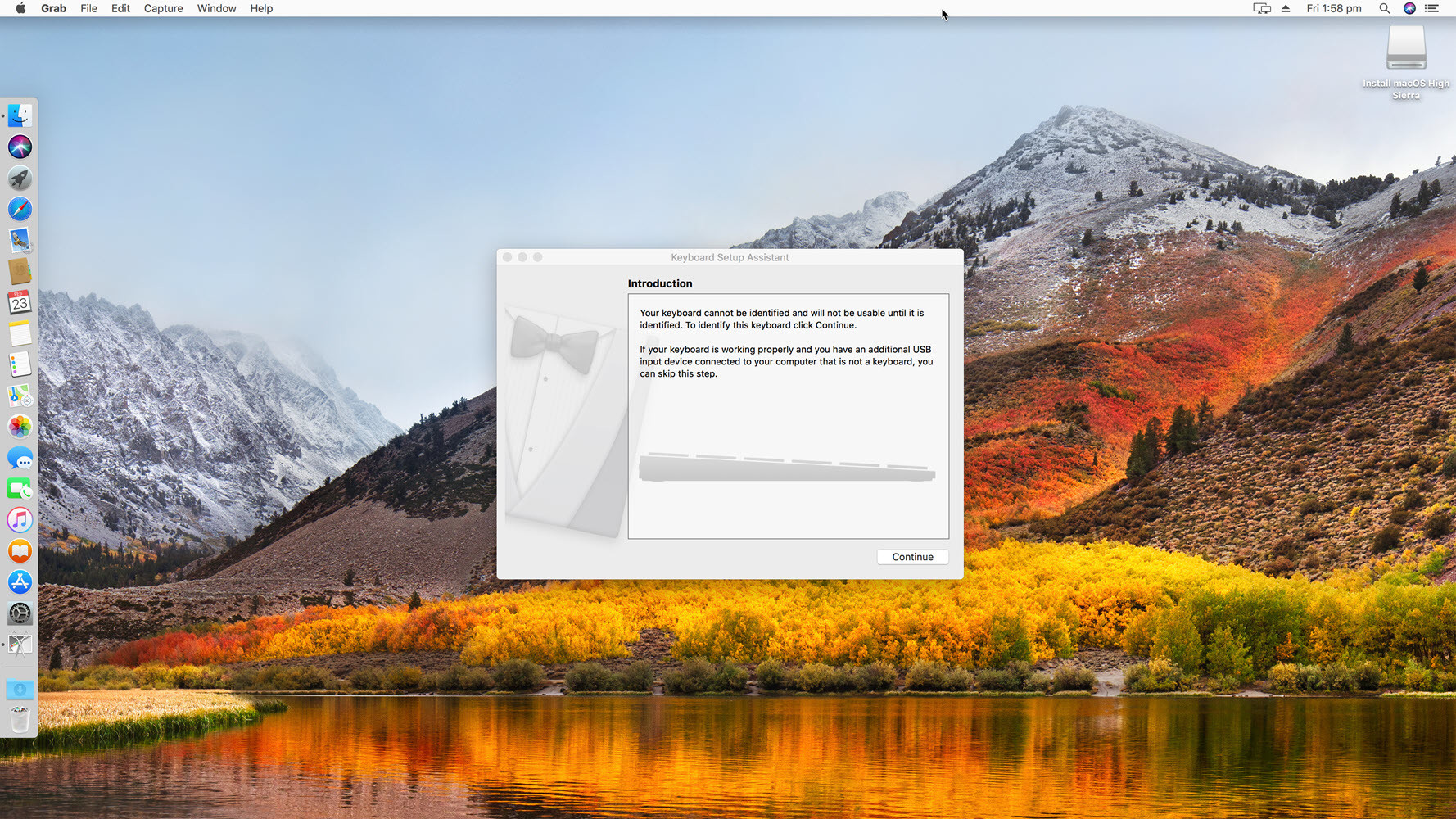Open Downloads folder in Dock
The height and width of the screenshot is (819, 1456).
click(x=20, y=690)
